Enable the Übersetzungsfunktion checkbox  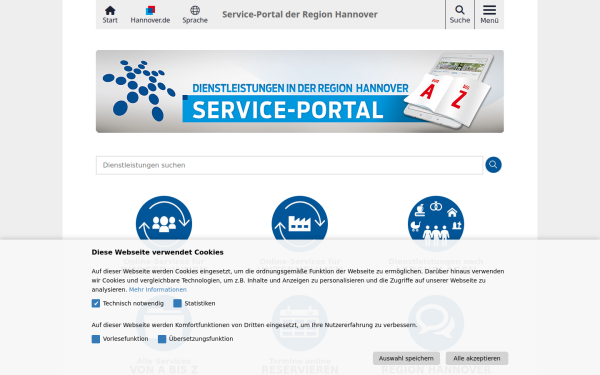(x=162, y=339)
